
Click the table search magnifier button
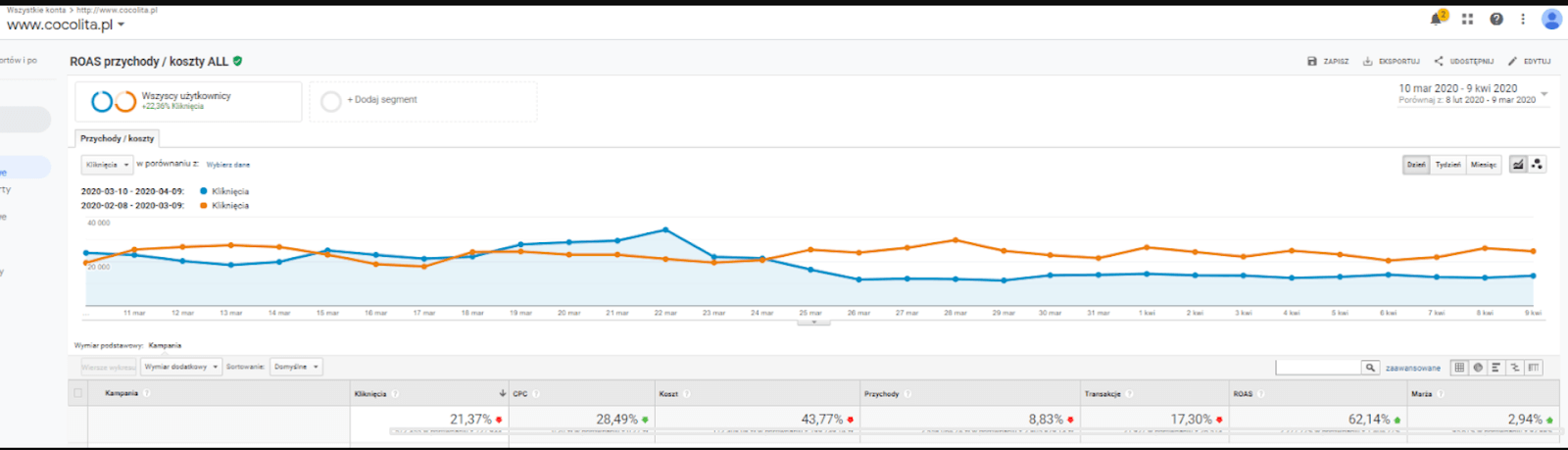coord(1370,368)
